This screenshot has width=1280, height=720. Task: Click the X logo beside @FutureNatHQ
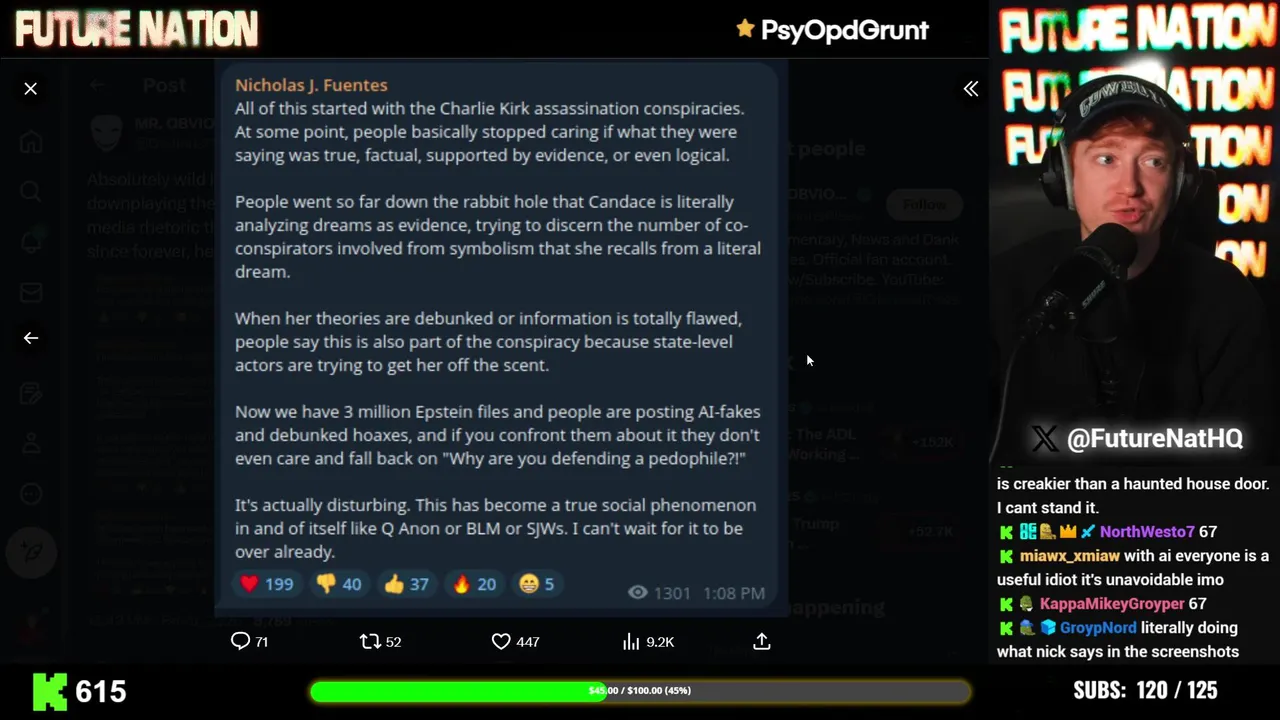point(1044,438)
